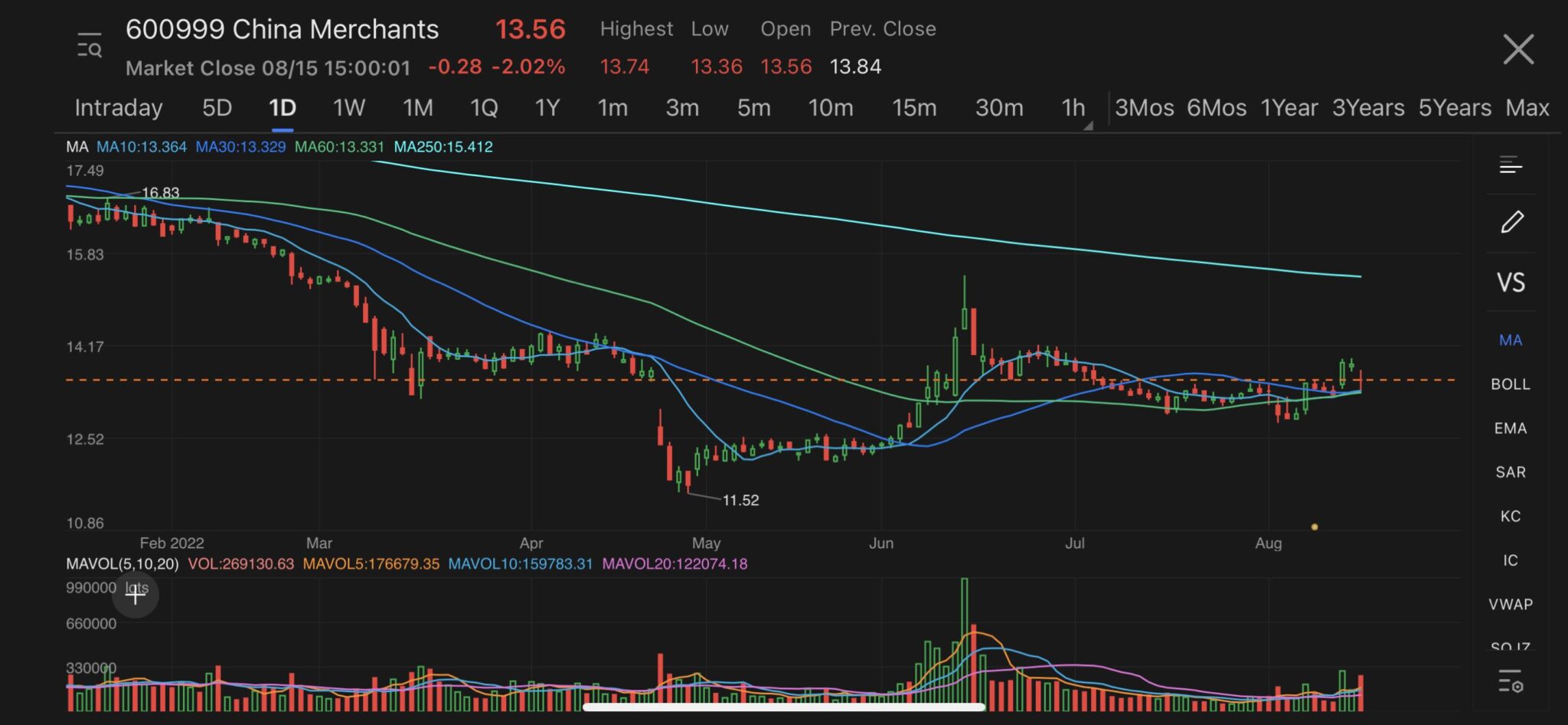This screenshot has width=1568, height=725.
Task: Choose the 3m minute interval
Action: tap(681, 108)
